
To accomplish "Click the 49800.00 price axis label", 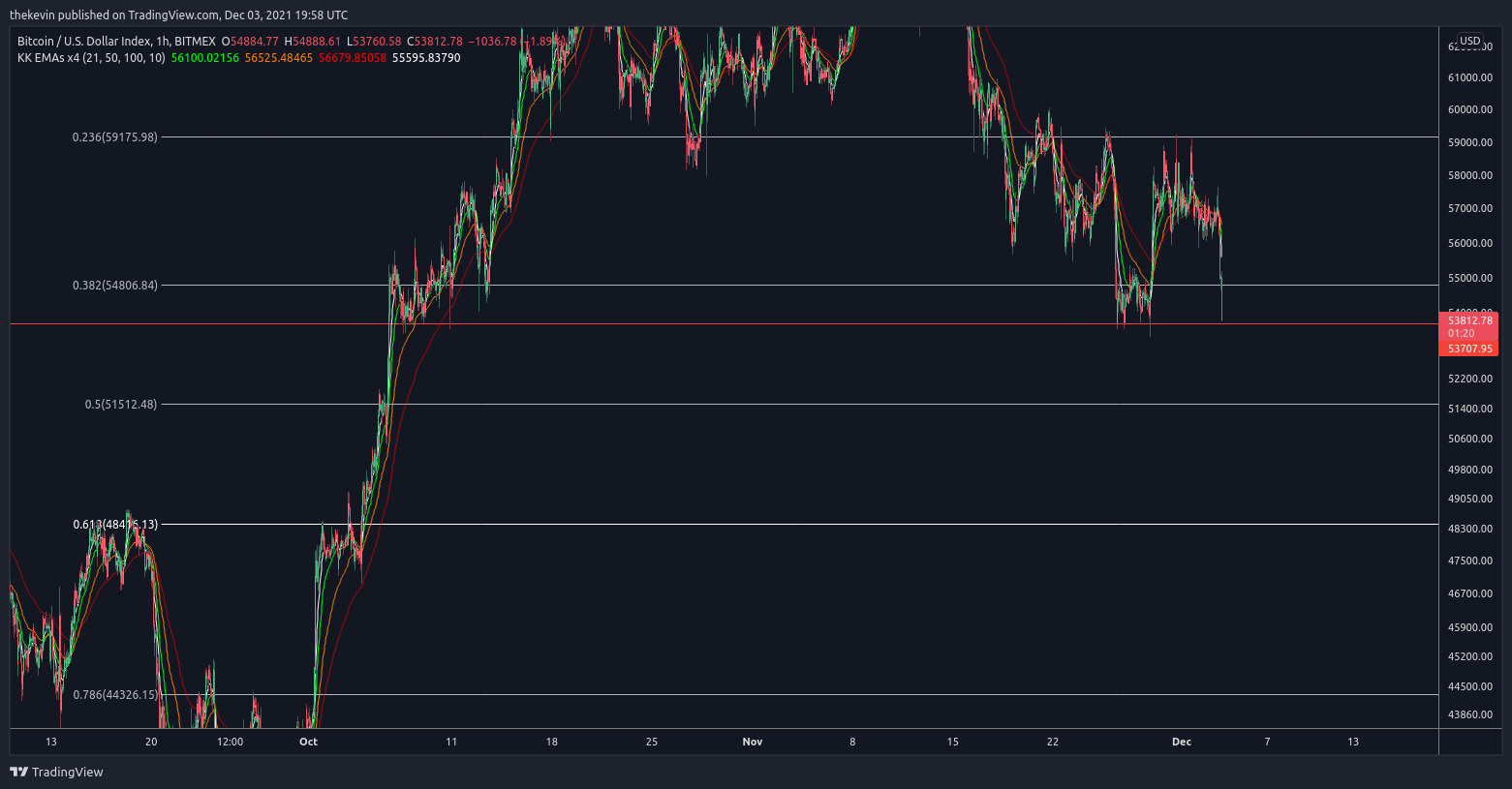I will pyautogui.click(x=1469, y=470).
